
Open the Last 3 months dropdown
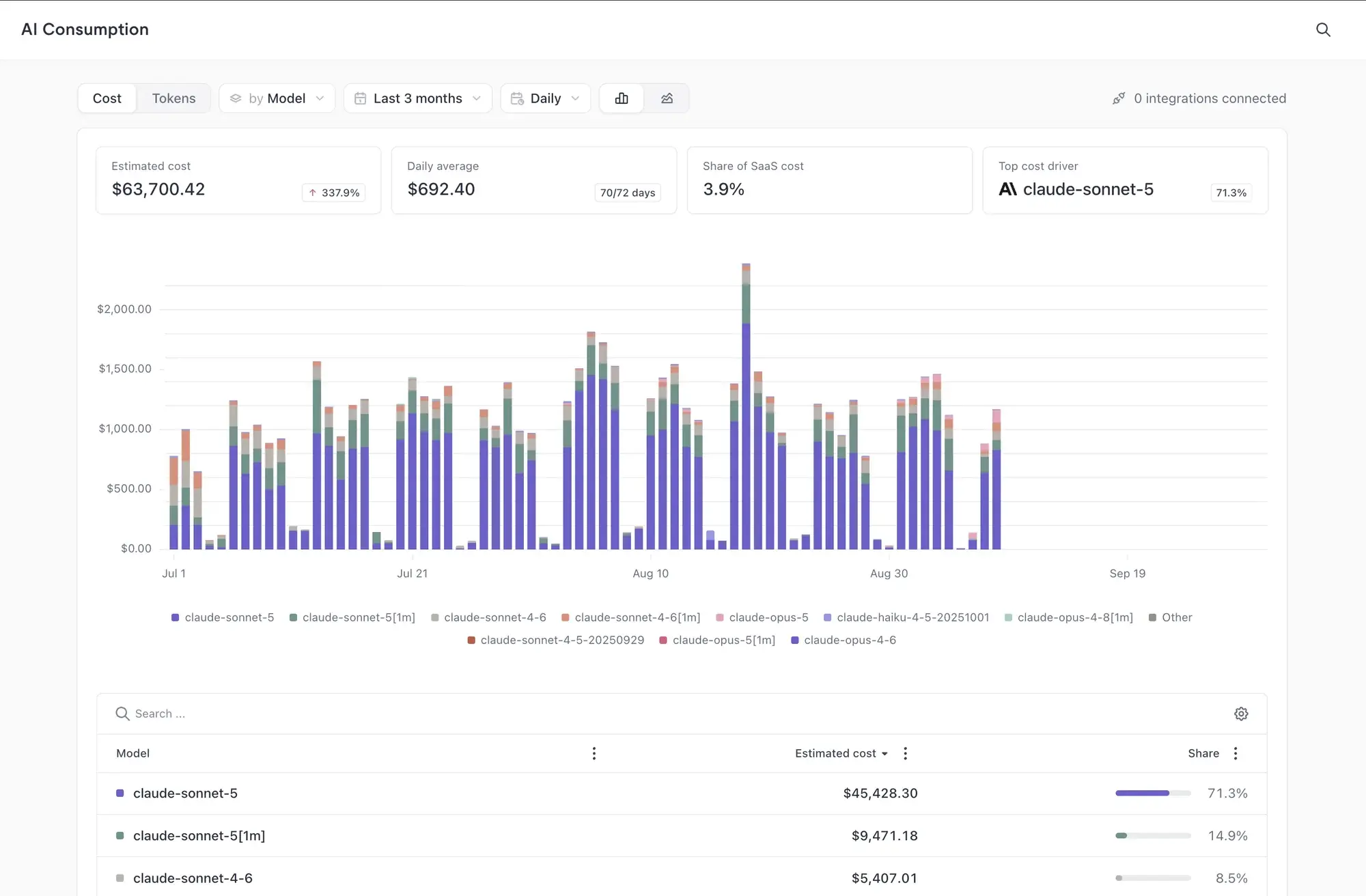coord(417,98)
